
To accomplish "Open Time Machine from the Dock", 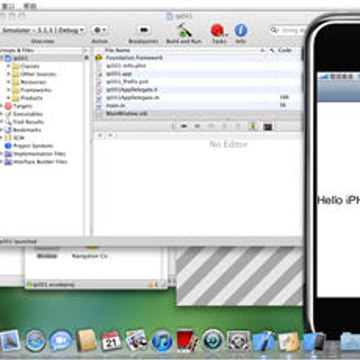I will (213, 341).
